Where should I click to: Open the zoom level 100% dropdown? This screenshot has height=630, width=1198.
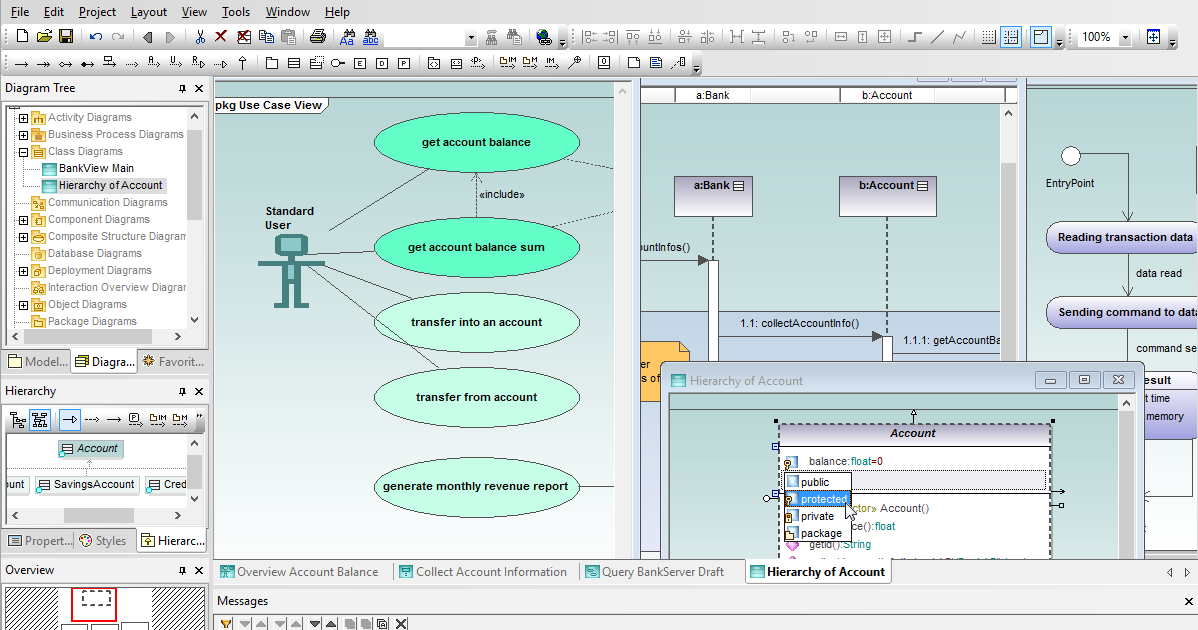click(x=1125, y=37)
